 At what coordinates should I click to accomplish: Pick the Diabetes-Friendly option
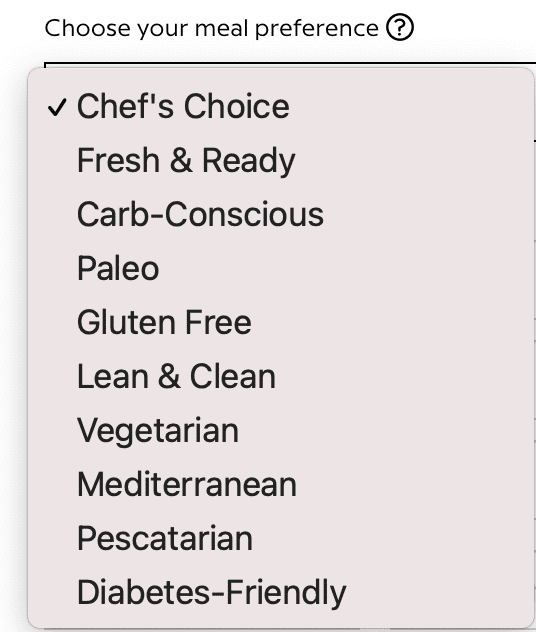coord(281,592)
